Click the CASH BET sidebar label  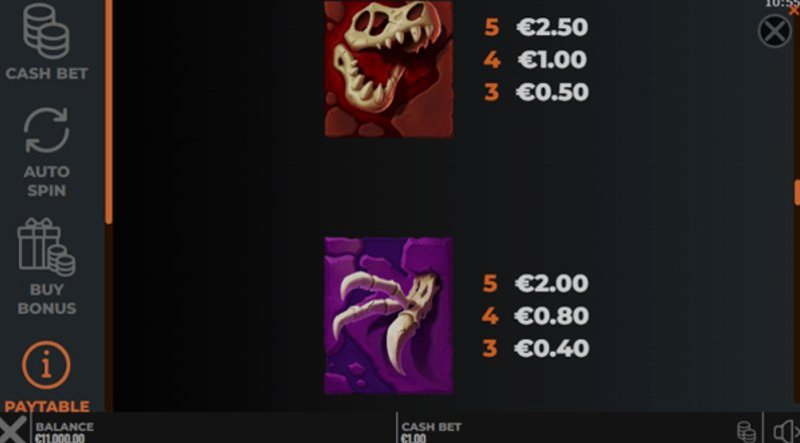46,73
